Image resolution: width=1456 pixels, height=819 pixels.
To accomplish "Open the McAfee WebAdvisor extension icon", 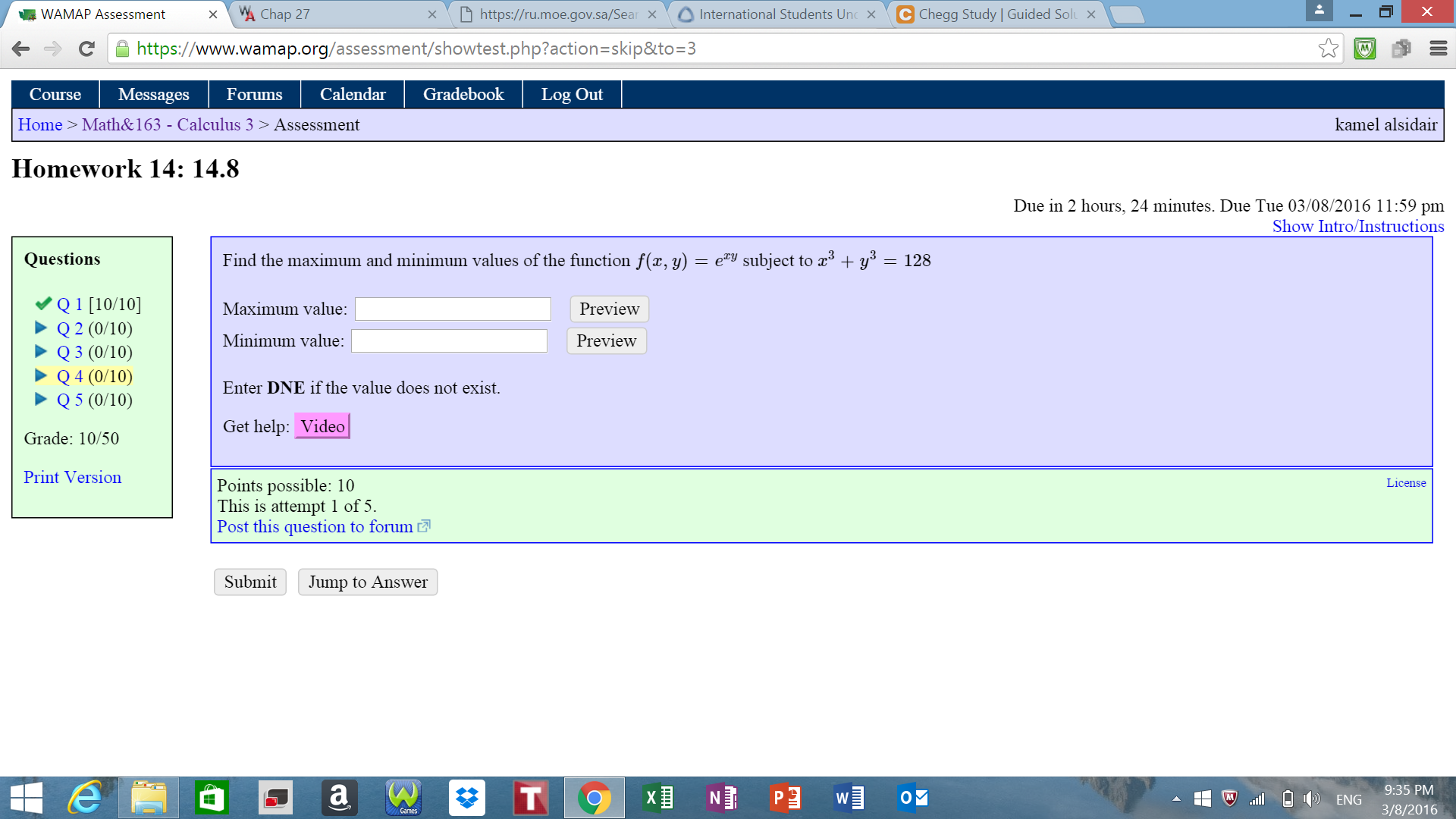I will [1363, 49].
